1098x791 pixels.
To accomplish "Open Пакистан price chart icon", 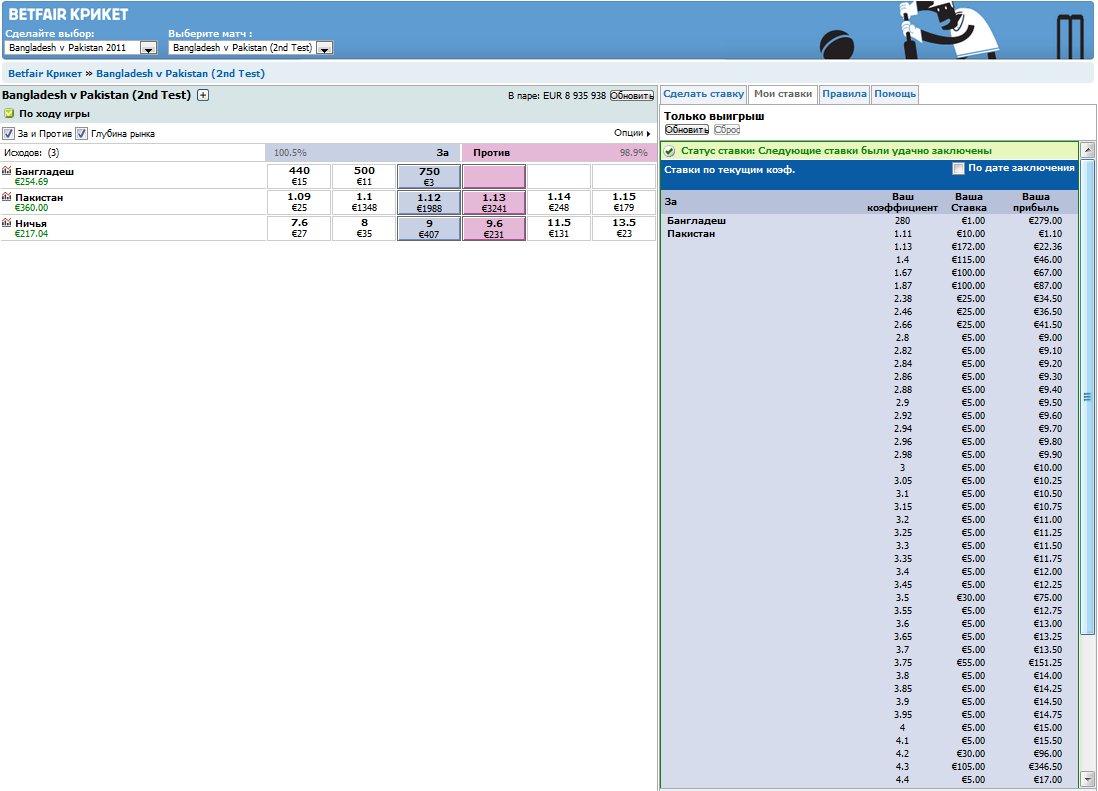I will (6, 197).
